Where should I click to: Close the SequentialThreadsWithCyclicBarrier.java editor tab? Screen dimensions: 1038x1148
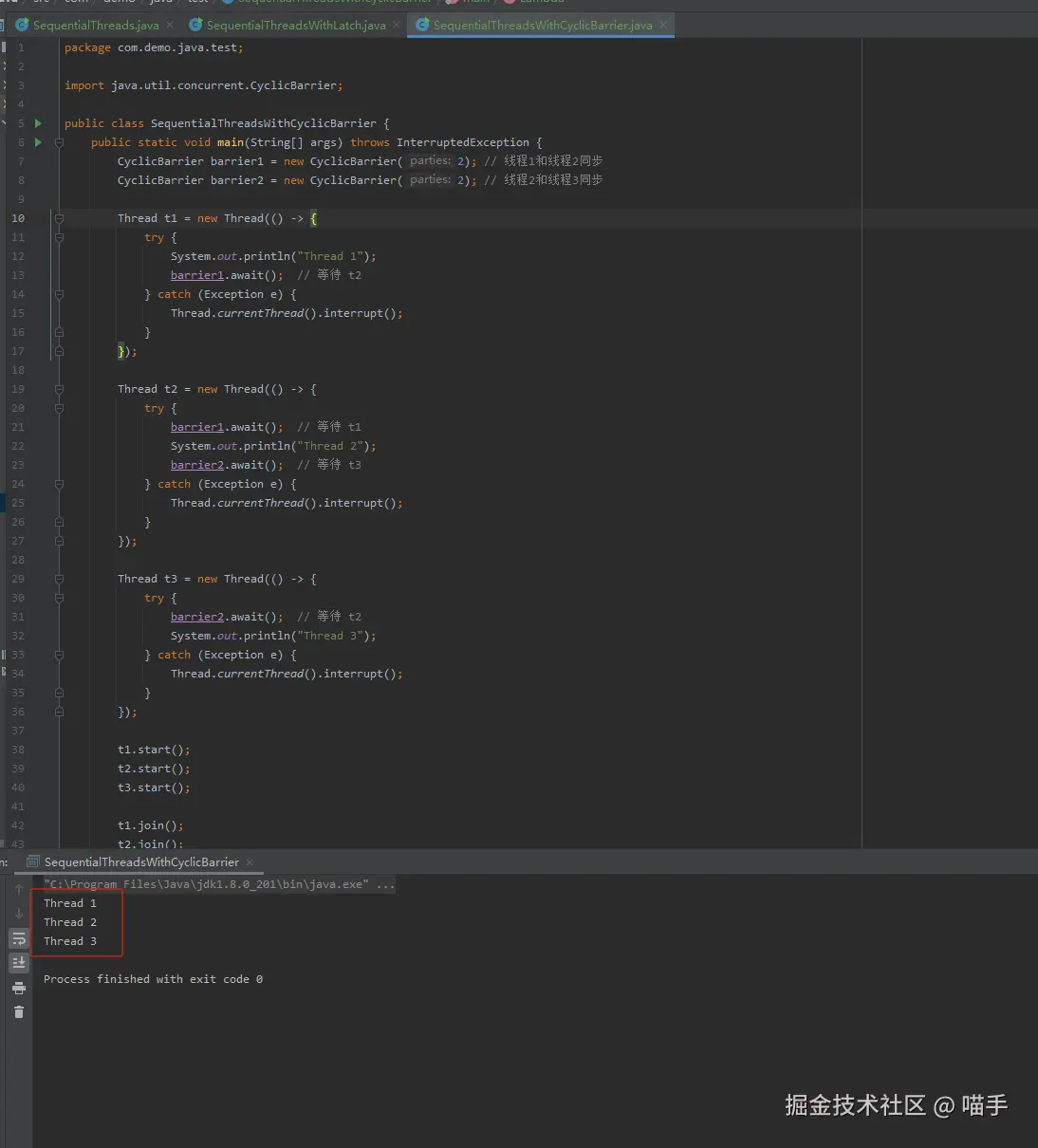[663, 26]
